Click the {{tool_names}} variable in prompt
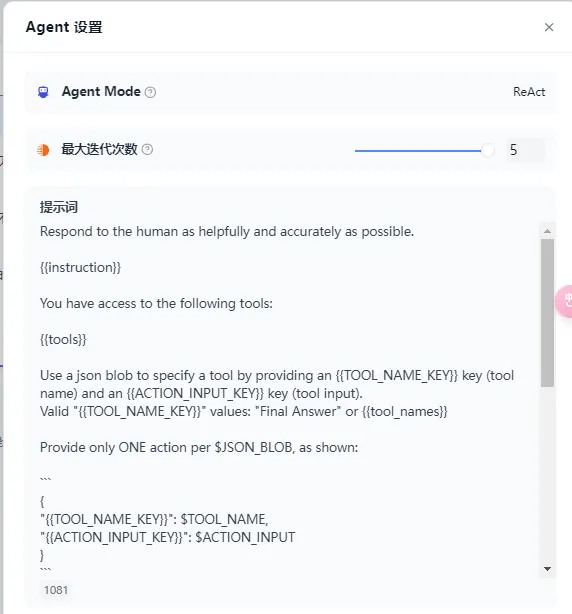Screen dimensions: 572x614 [x=404, y=412]
